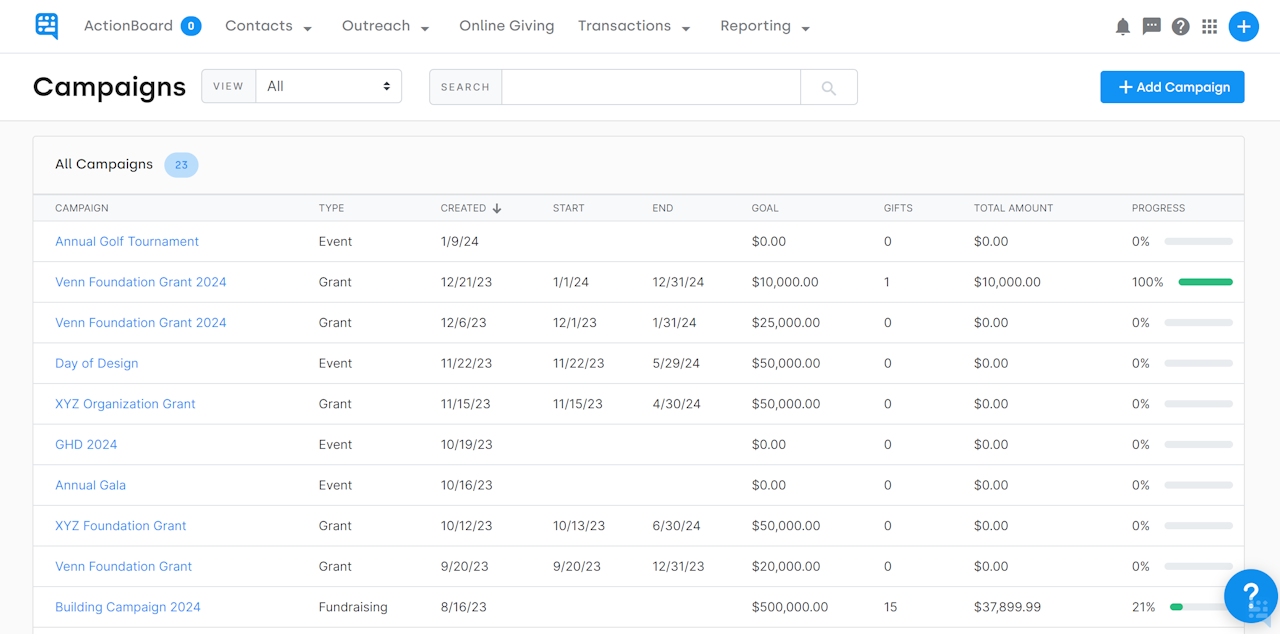Toggle the Goal column sorting
1280x634 pixels.
click(x=765, y=208)
